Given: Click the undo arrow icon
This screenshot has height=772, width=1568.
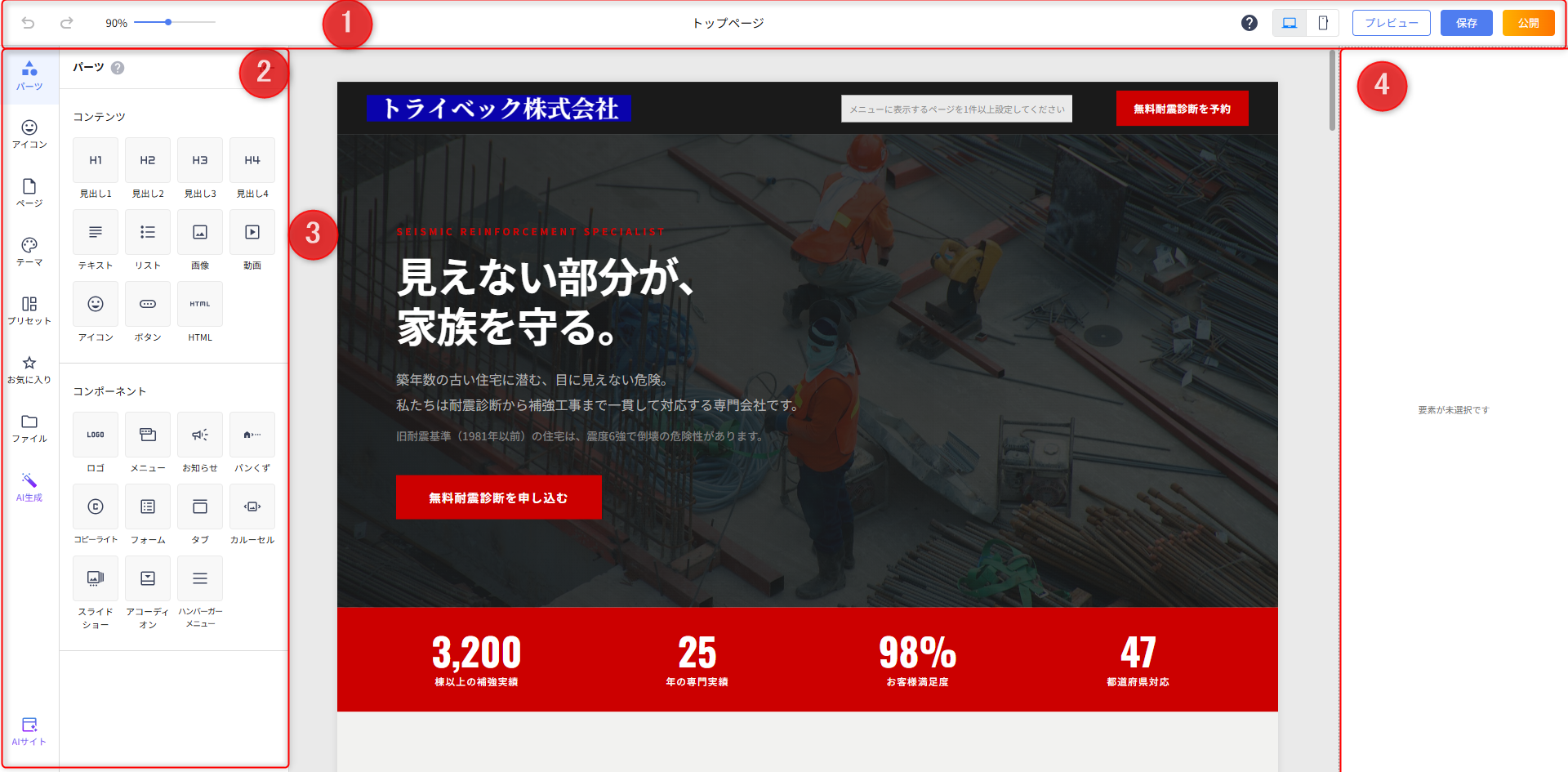Looking at the screenshot, I should (28, 23).
